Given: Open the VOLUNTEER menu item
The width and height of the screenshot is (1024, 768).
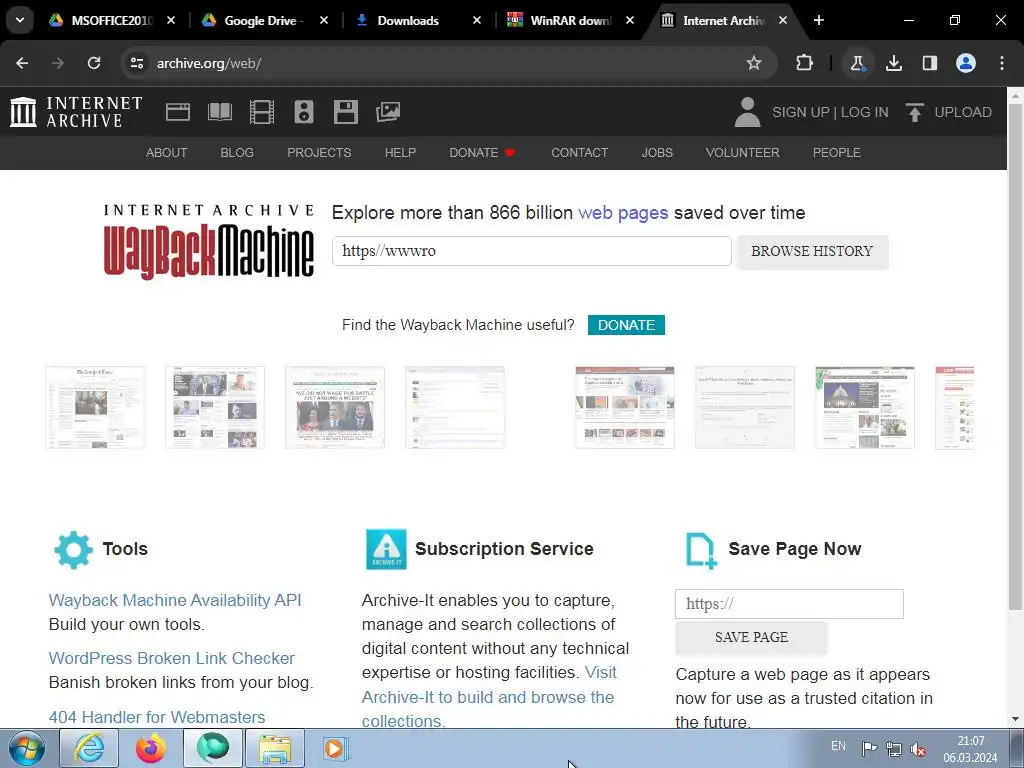Looking at the screenshot, I should click(743, 153).
